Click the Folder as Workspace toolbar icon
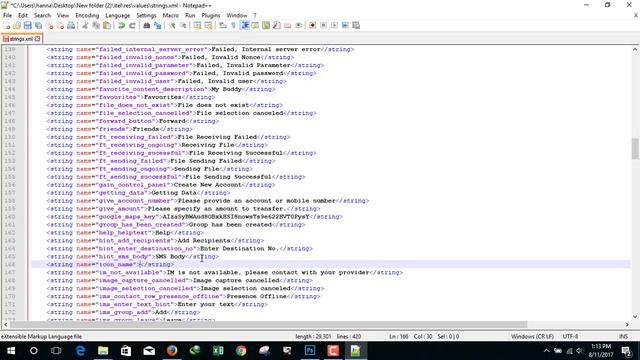 point(288,25)
